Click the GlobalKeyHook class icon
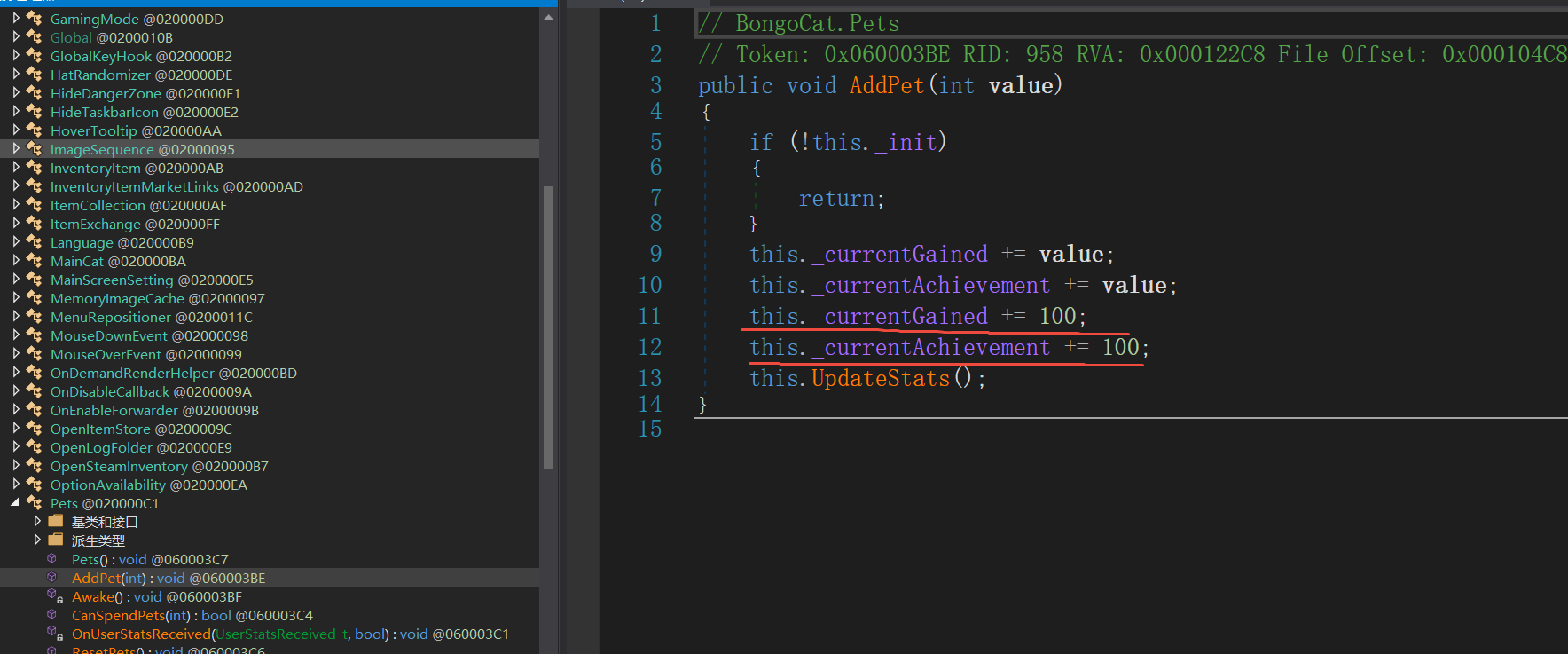1568x654 pixels. pos(35,56)
